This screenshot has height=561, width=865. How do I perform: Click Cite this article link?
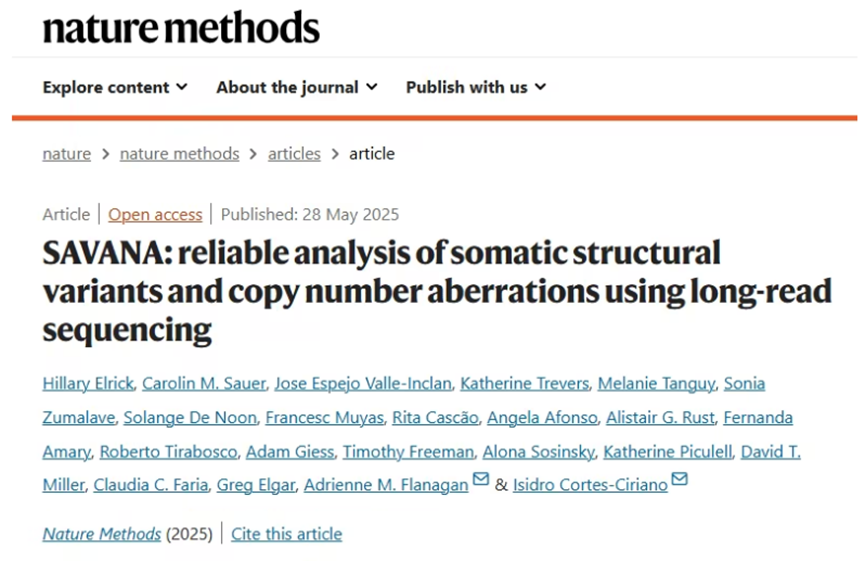[286, 534]
